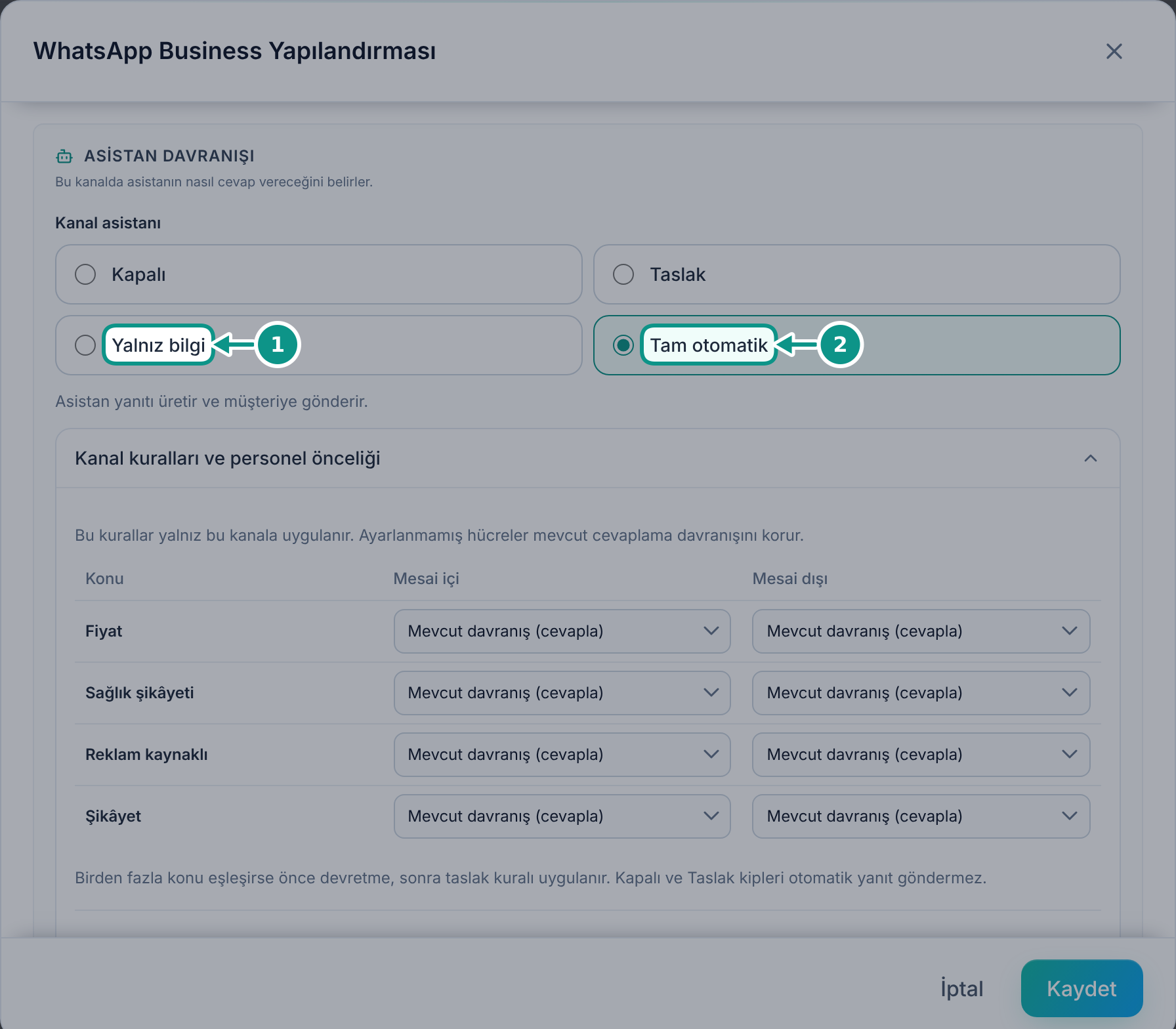The height and width of the screenshot is (1029, 1176).
Task: Click the İptal button
Action: point(961,988)
